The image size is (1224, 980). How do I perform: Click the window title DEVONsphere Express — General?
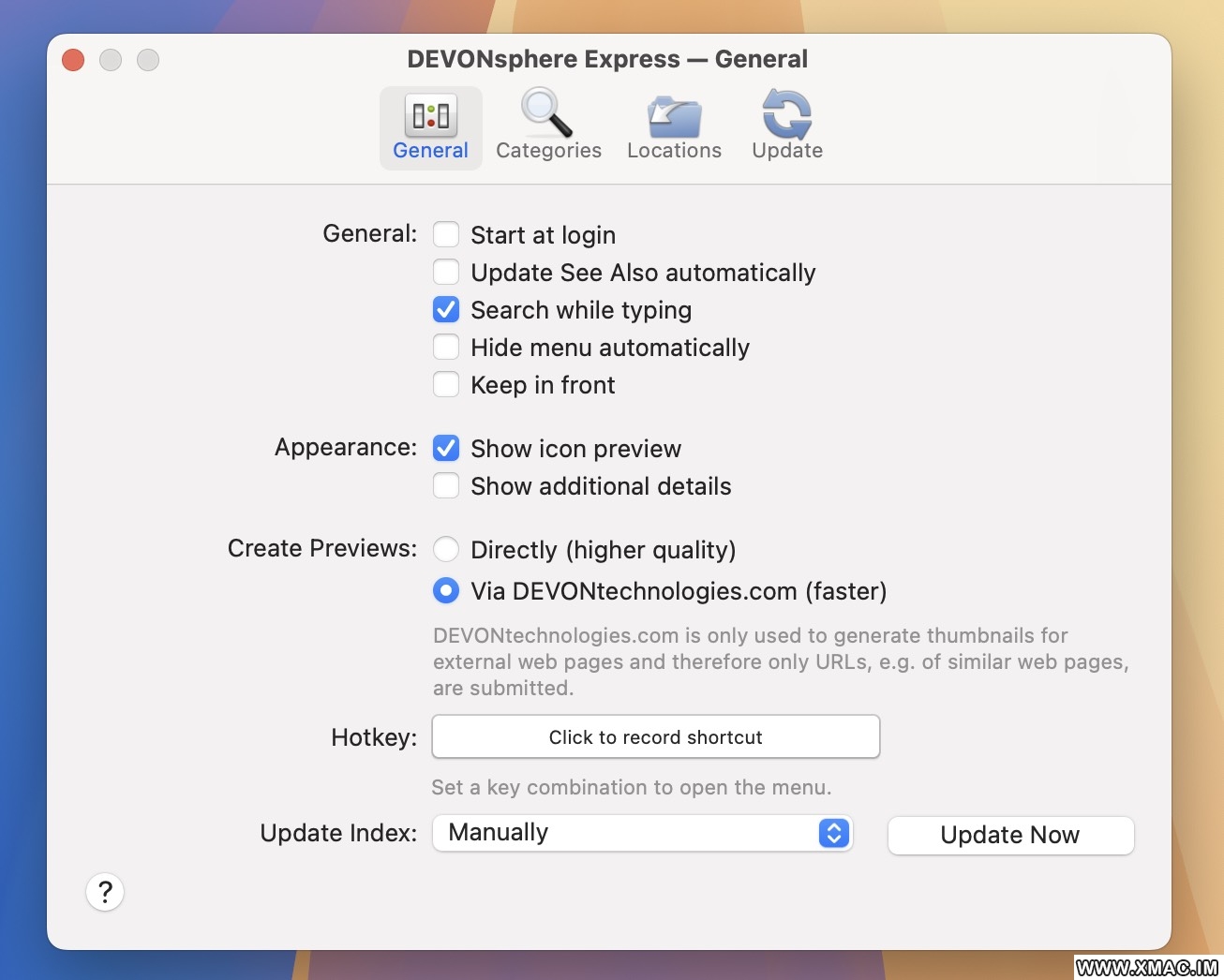point(606,59)
